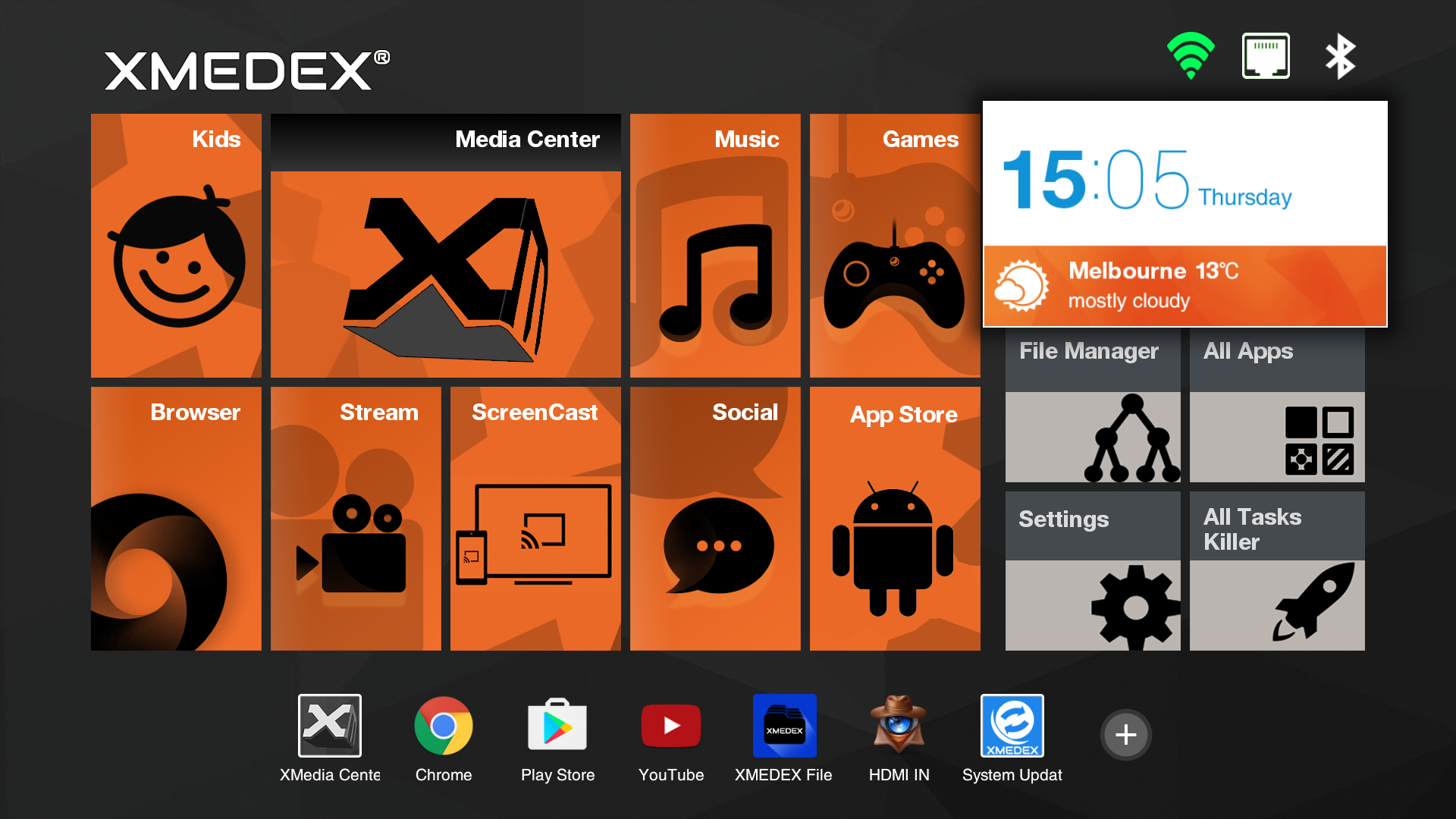This screenshot has height=819, width=1456.
Task: Open the Bluetooth icon
Action: tap(1341, 55)
